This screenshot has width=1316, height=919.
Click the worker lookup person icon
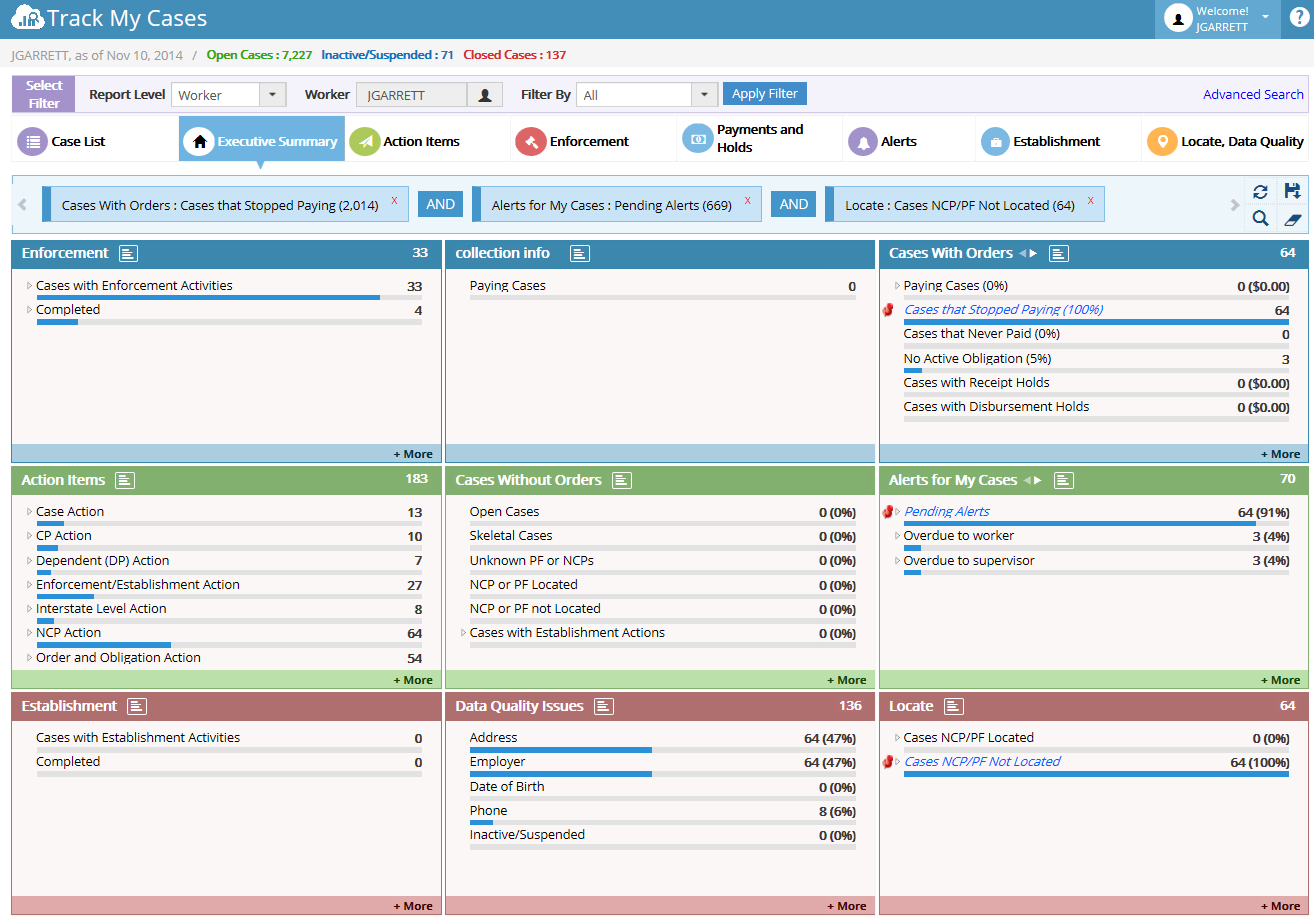[485, 95]
